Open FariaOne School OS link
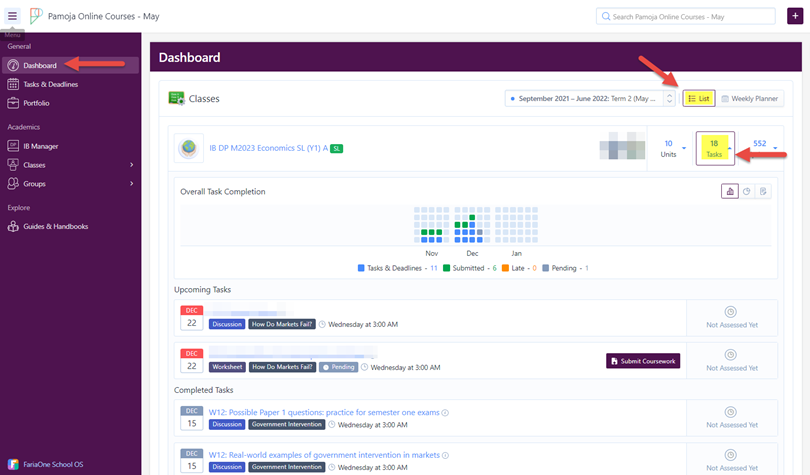 53,464
